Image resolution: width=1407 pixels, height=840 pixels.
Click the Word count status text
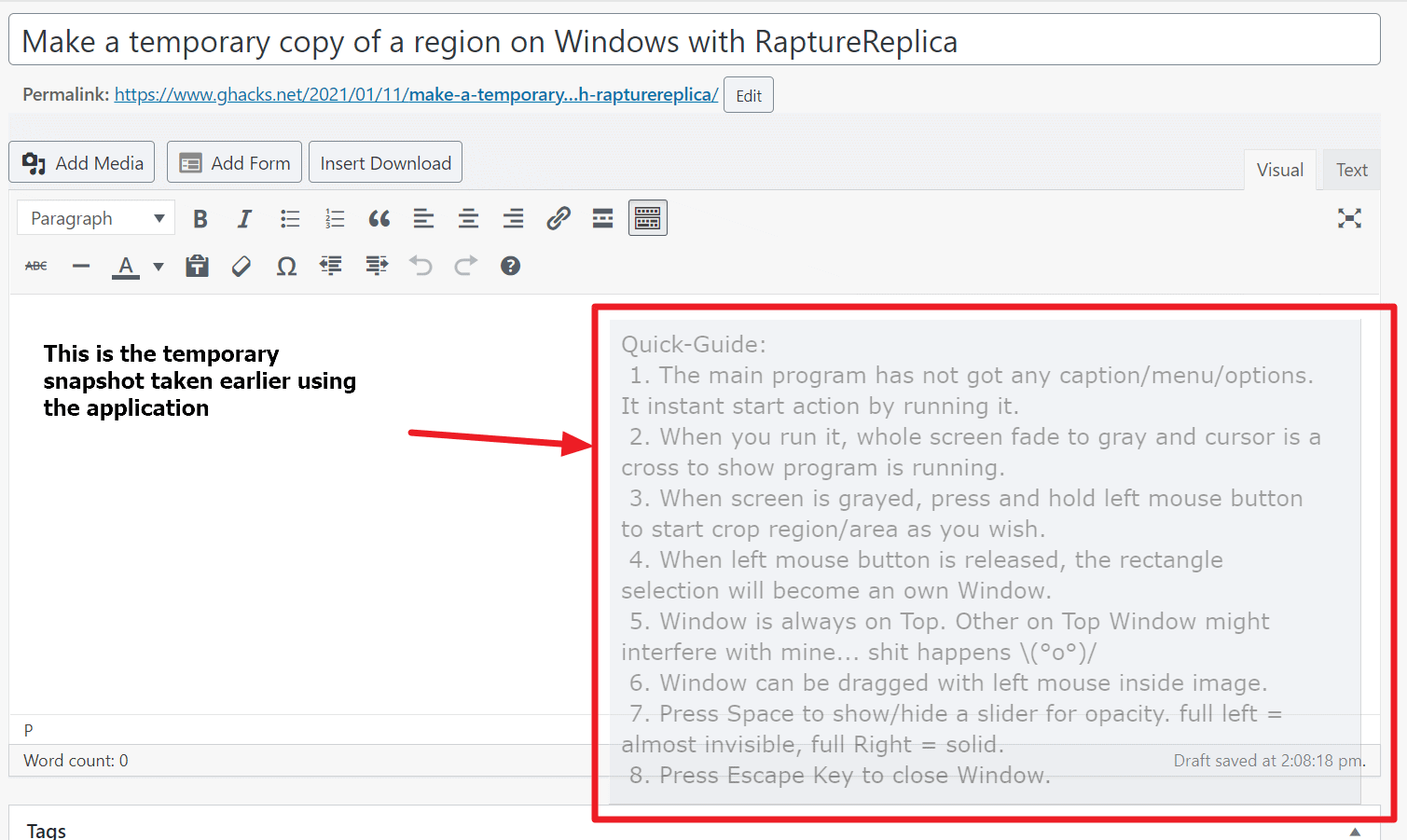pos(76,761)
